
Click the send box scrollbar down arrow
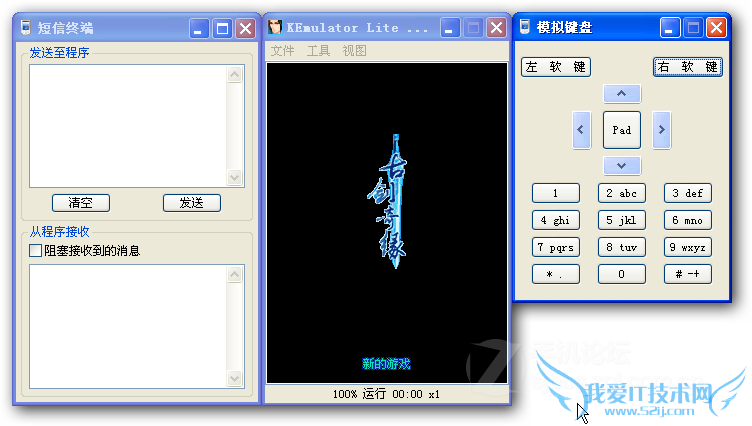pos(235,177)
